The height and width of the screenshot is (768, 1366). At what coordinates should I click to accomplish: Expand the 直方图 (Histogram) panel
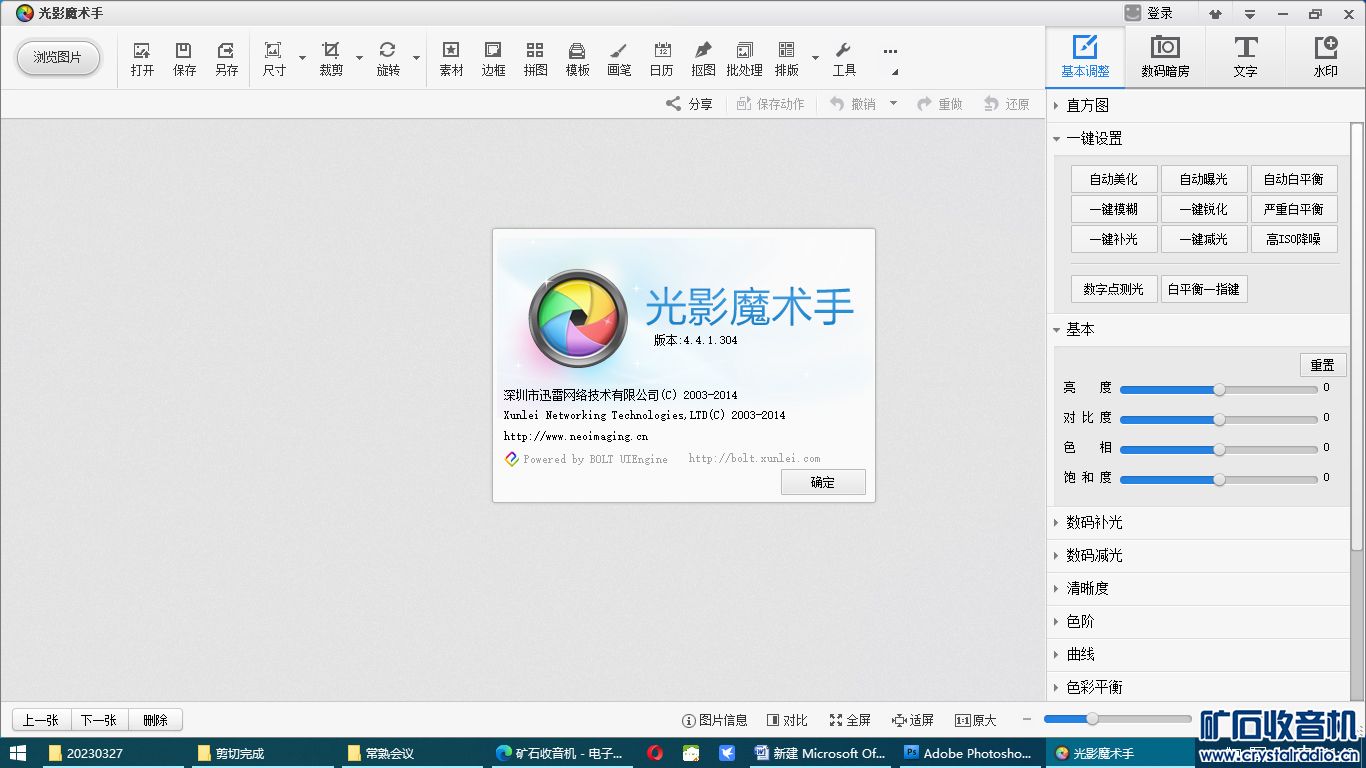coord(1087,105)
